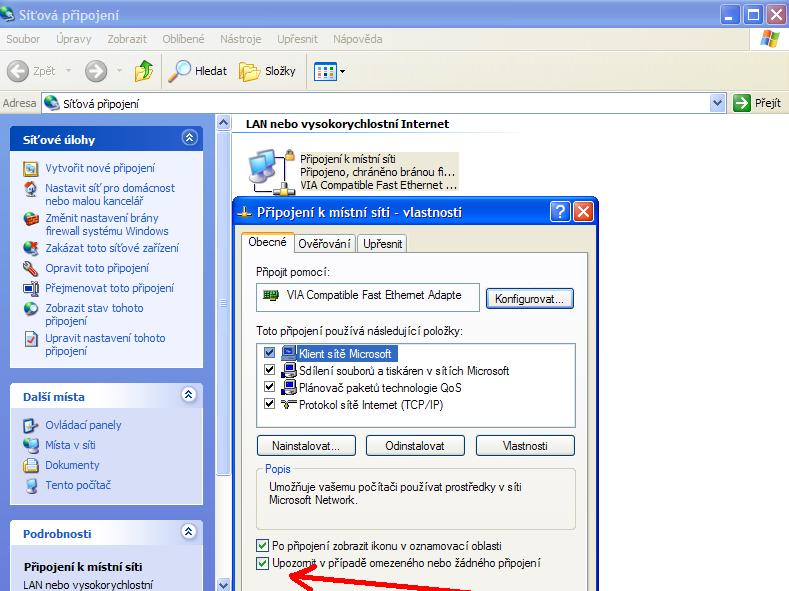The height and width of the screenshot is (591, 789).
Task: Click the Up folder toolbar icon
Action: pos(144,71)
